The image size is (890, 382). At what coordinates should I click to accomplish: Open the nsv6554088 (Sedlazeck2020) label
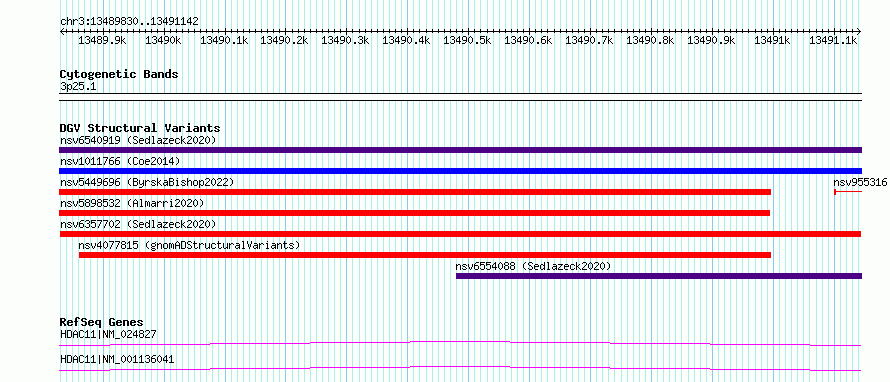533,266
